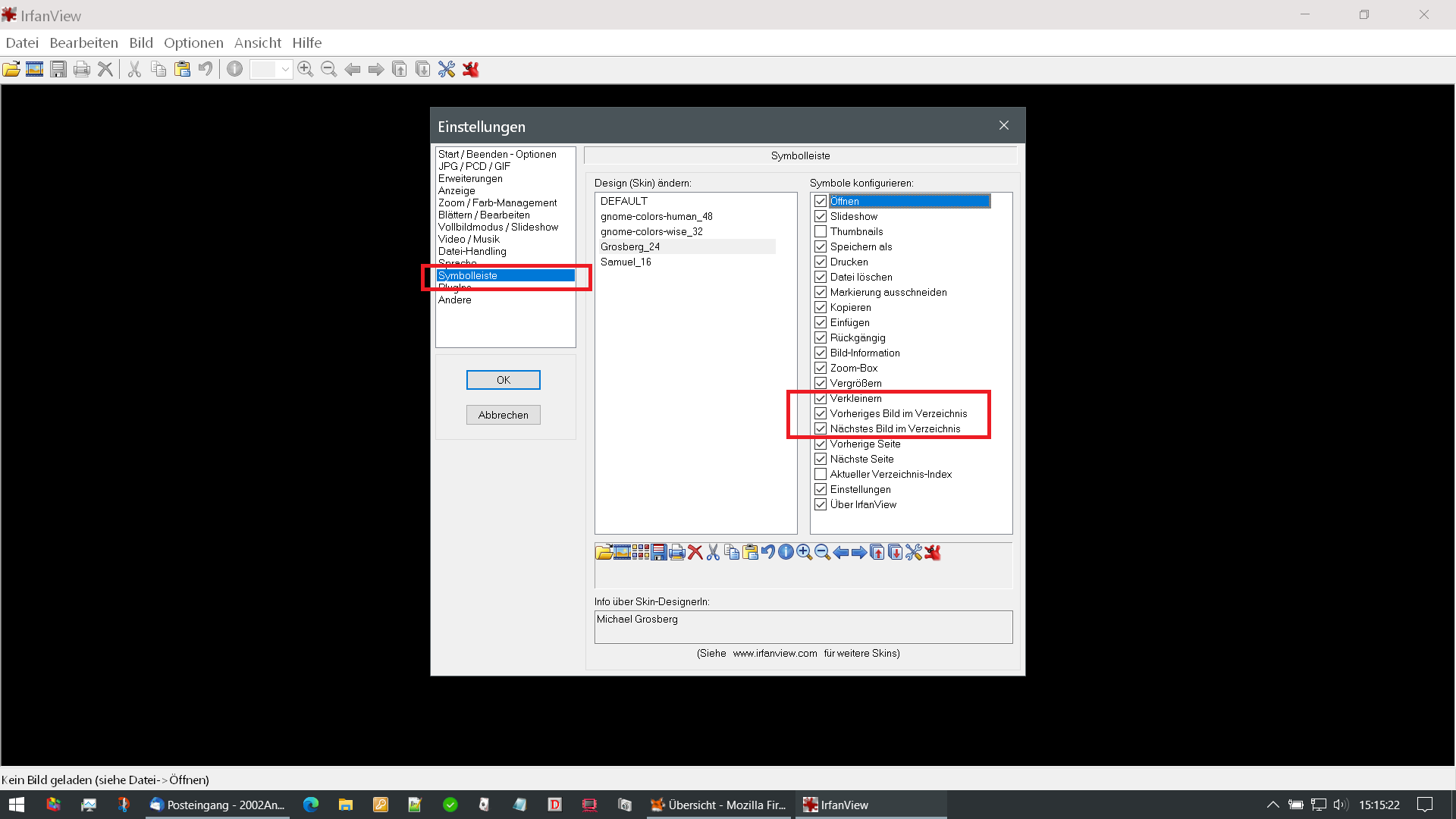Uncheck the Slideshow symbol checkbox
1456x819 pixels.
[x=821, y=216]
